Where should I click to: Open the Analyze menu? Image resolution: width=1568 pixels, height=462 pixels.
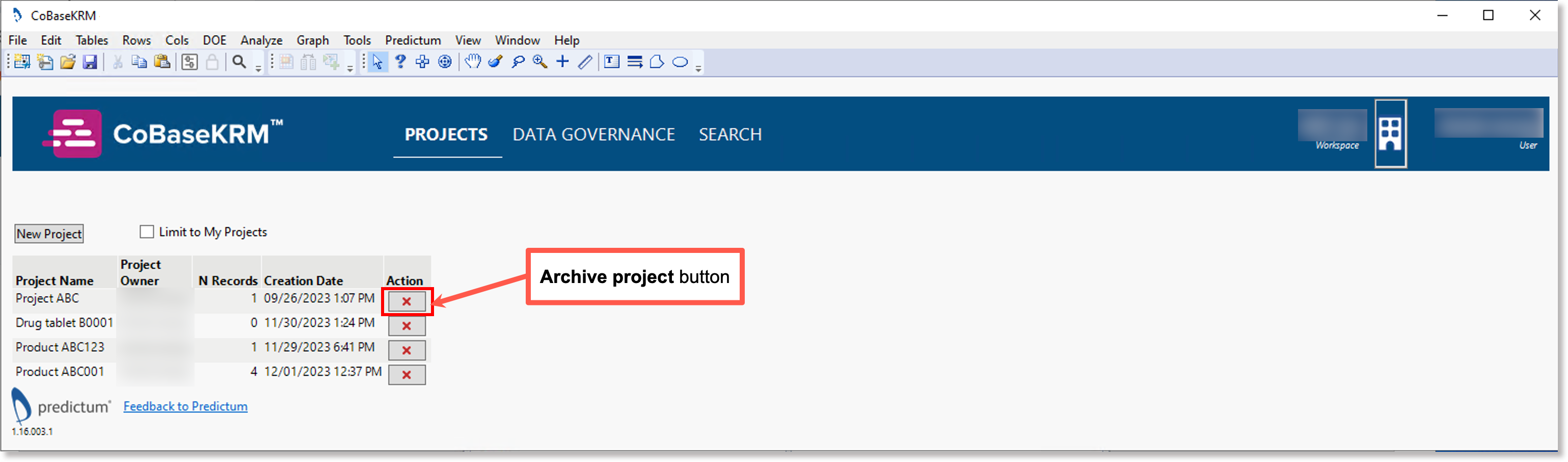[x=261, y=40]
